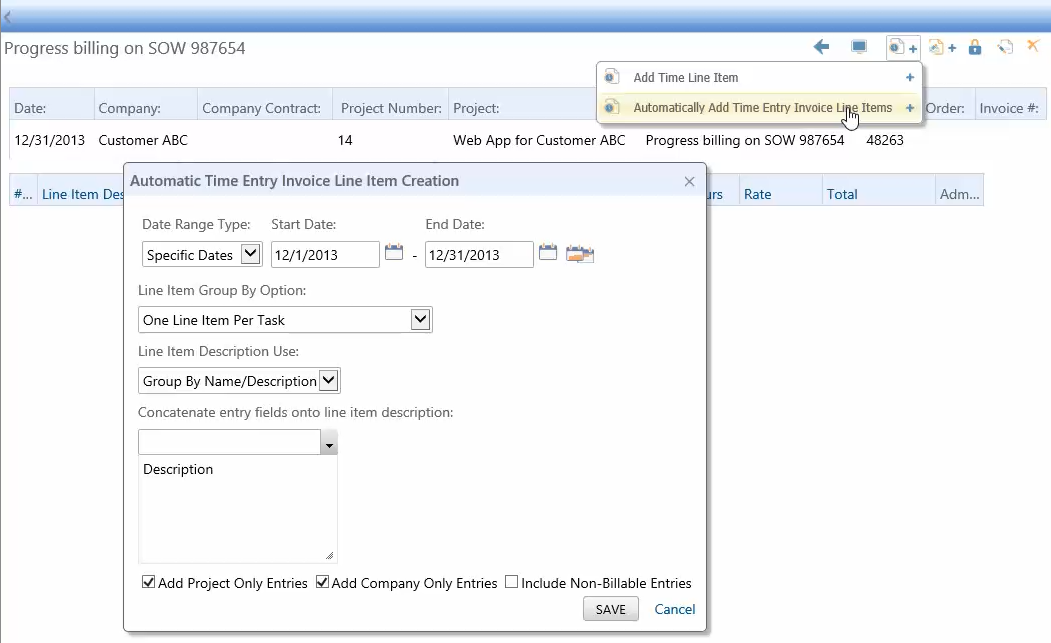Open the Start Date calendar picker
Viewport: 1051px width, 643px height.
point(394,253)
